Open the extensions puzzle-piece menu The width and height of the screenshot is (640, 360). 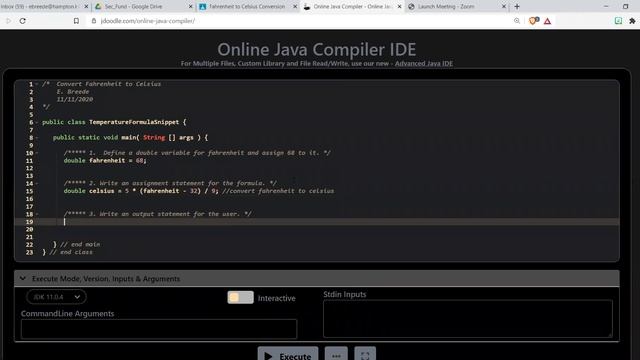point(632,21)
